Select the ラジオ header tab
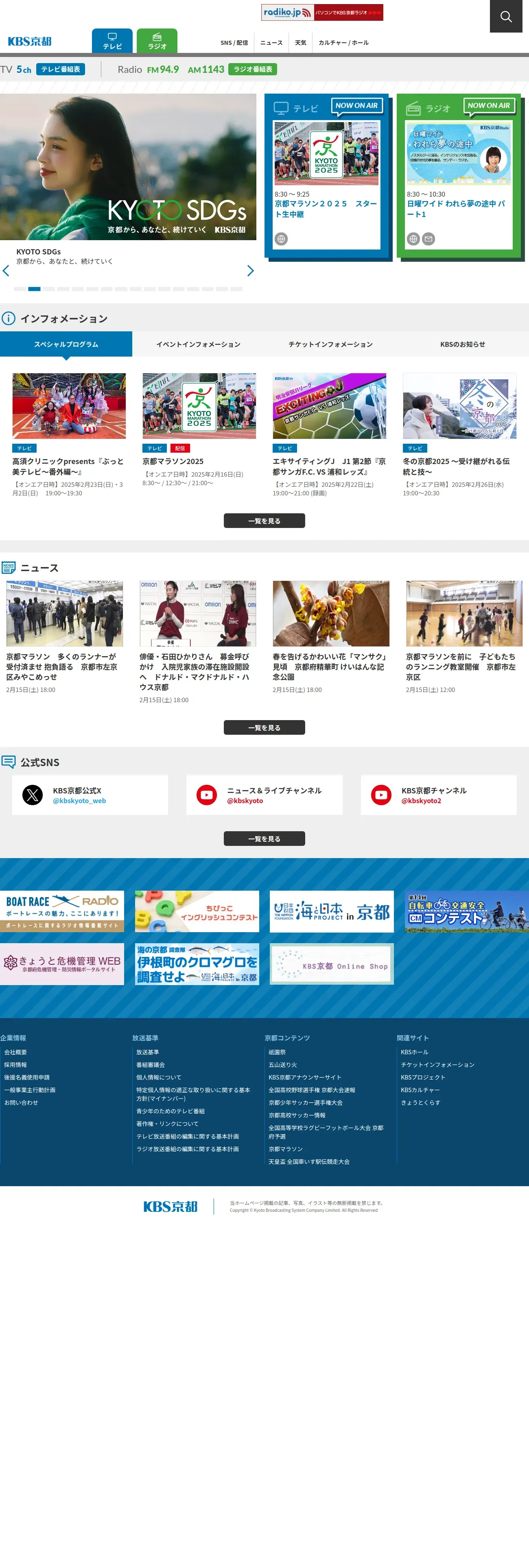Screen dimensions: 529x1568 click(157, 41)
